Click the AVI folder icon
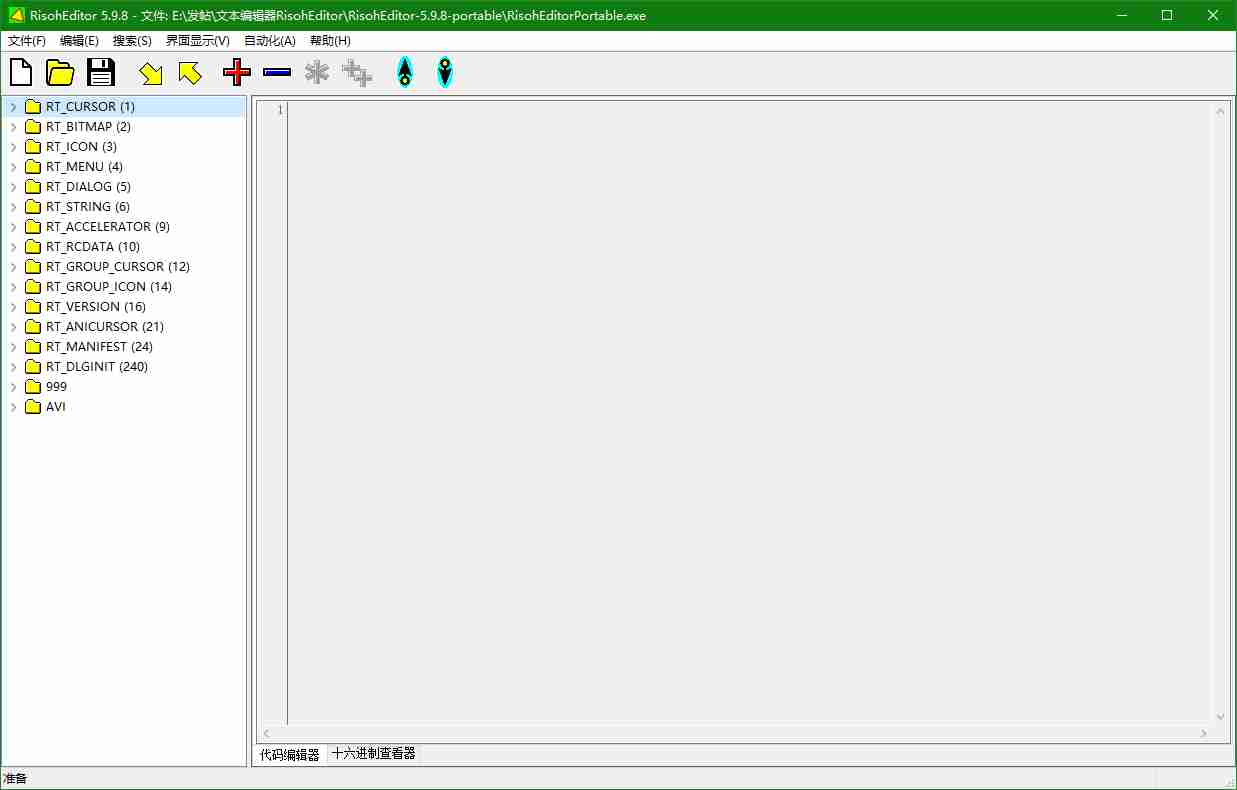 [32, 406]
